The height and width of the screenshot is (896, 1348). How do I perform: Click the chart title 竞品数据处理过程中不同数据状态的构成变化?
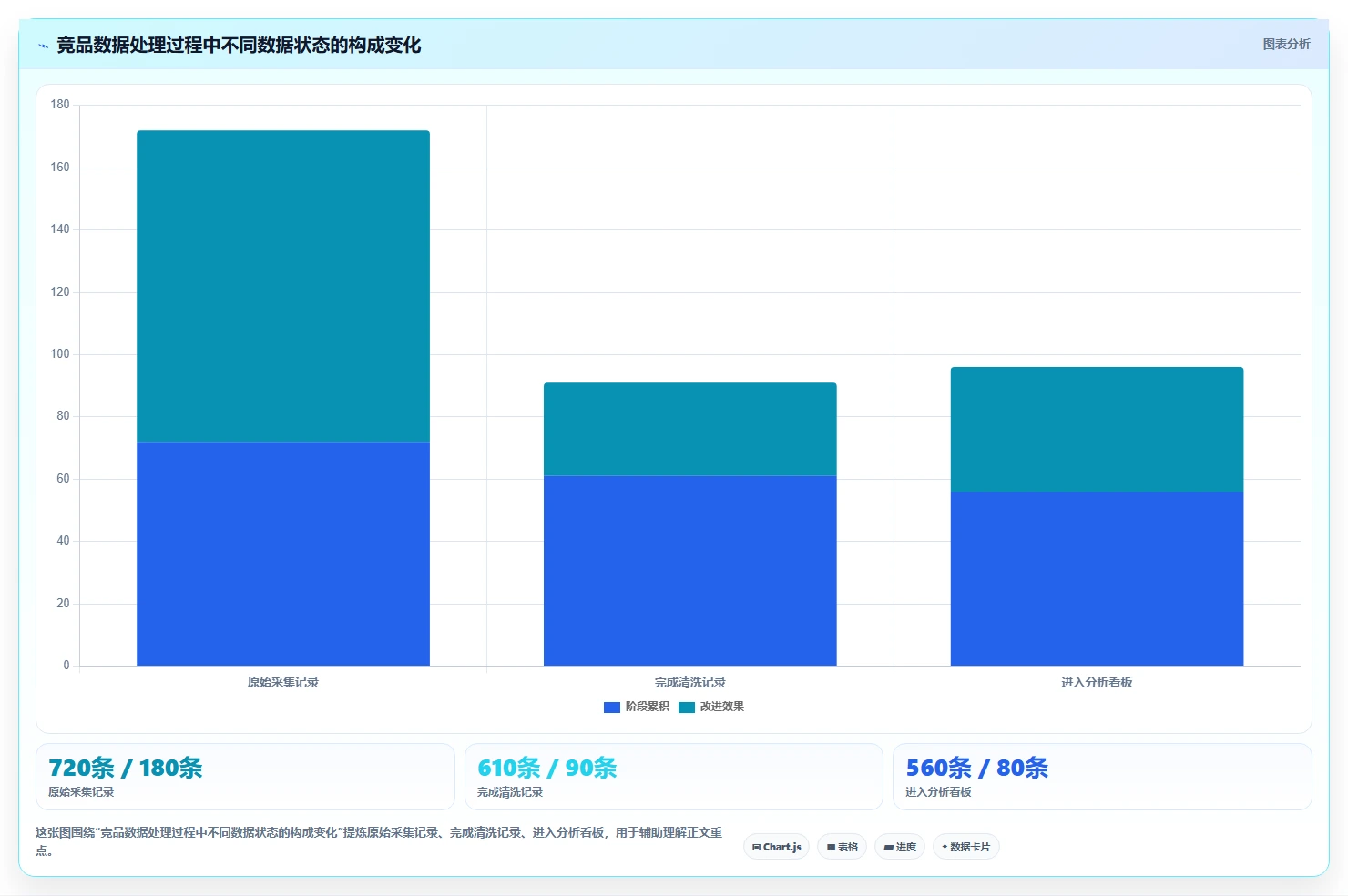[239, 46]
